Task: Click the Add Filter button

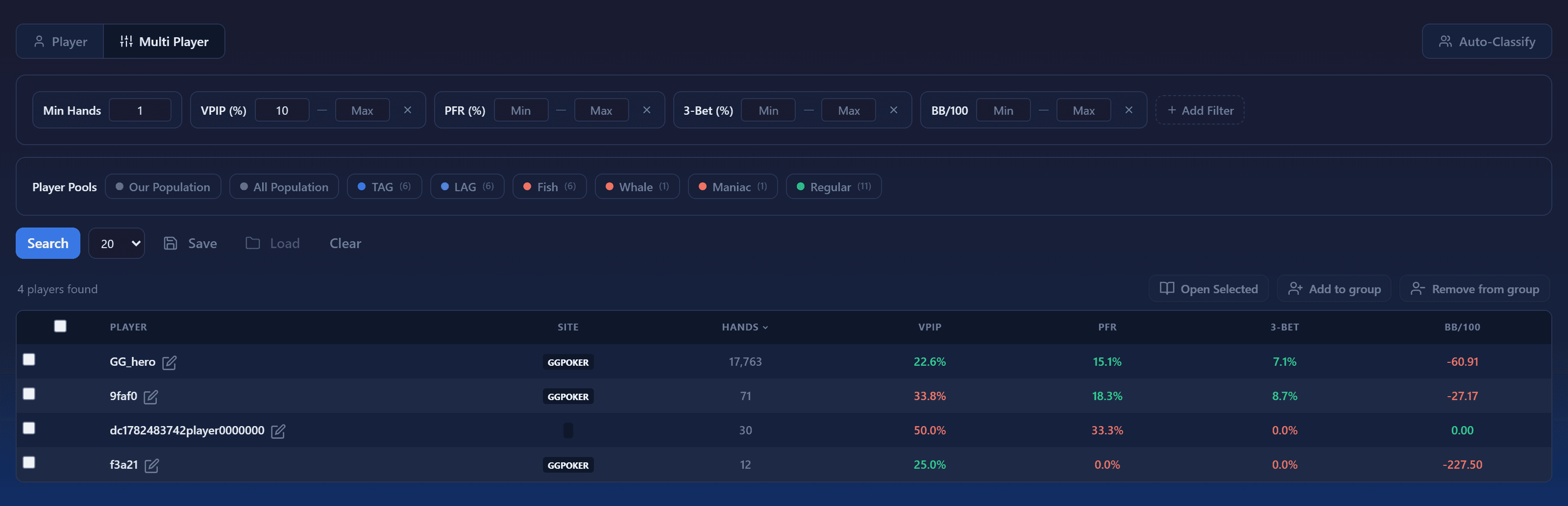Action: (x=1200, y=110)
